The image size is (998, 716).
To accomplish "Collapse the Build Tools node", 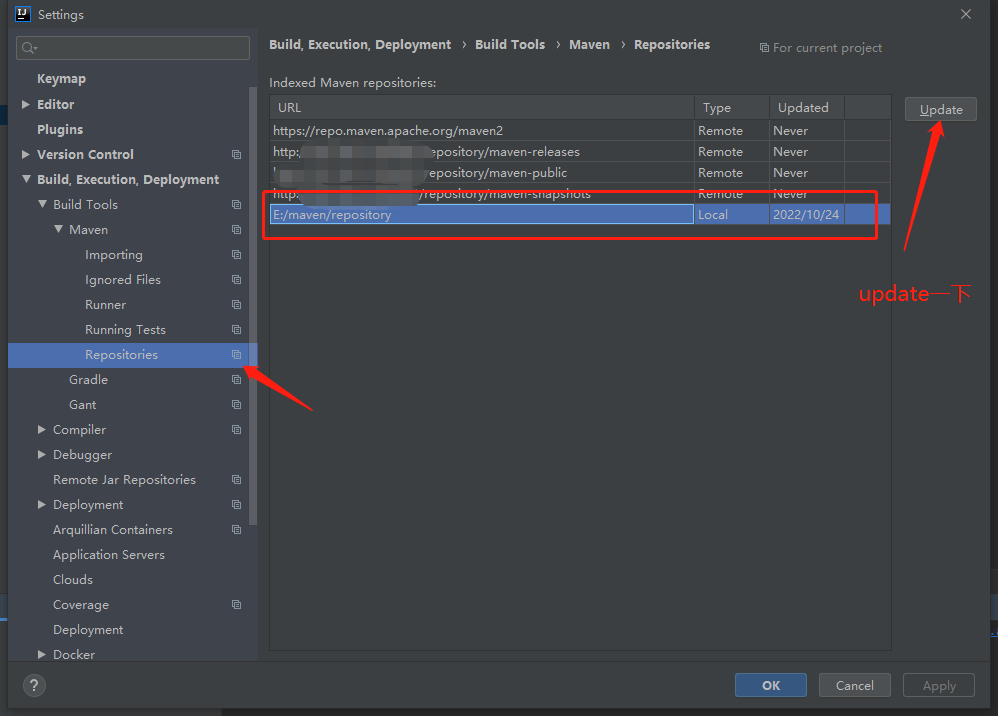I will 42,204.
